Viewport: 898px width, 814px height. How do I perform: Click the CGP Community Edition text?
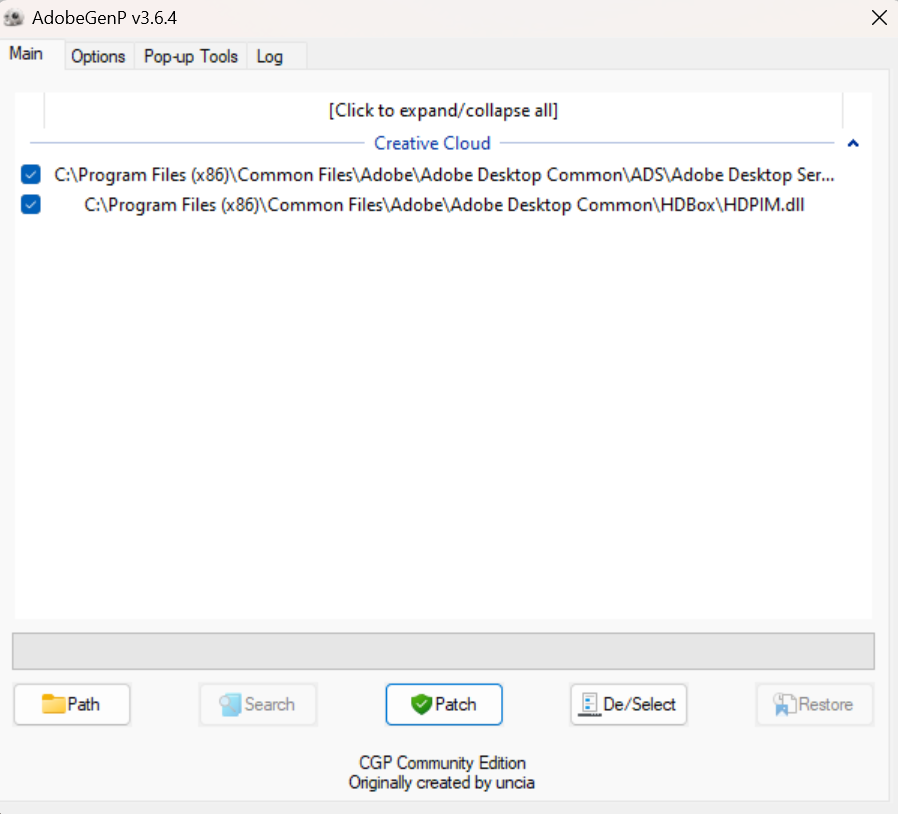point(442,762)
